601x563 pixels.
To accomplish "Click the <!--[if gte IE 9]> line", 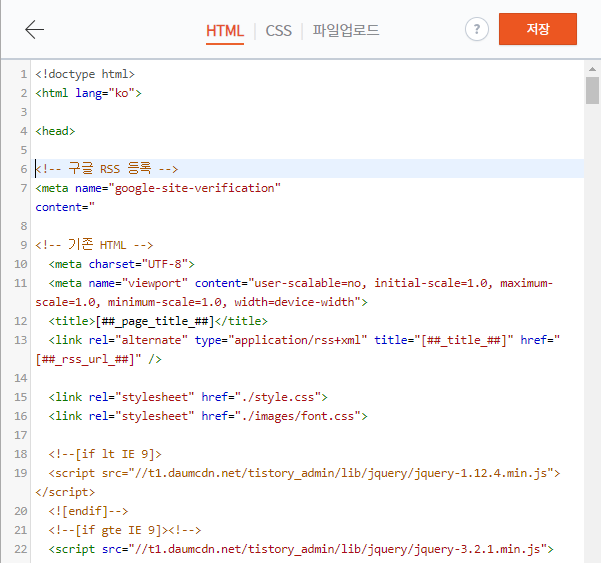I will 125,530.
